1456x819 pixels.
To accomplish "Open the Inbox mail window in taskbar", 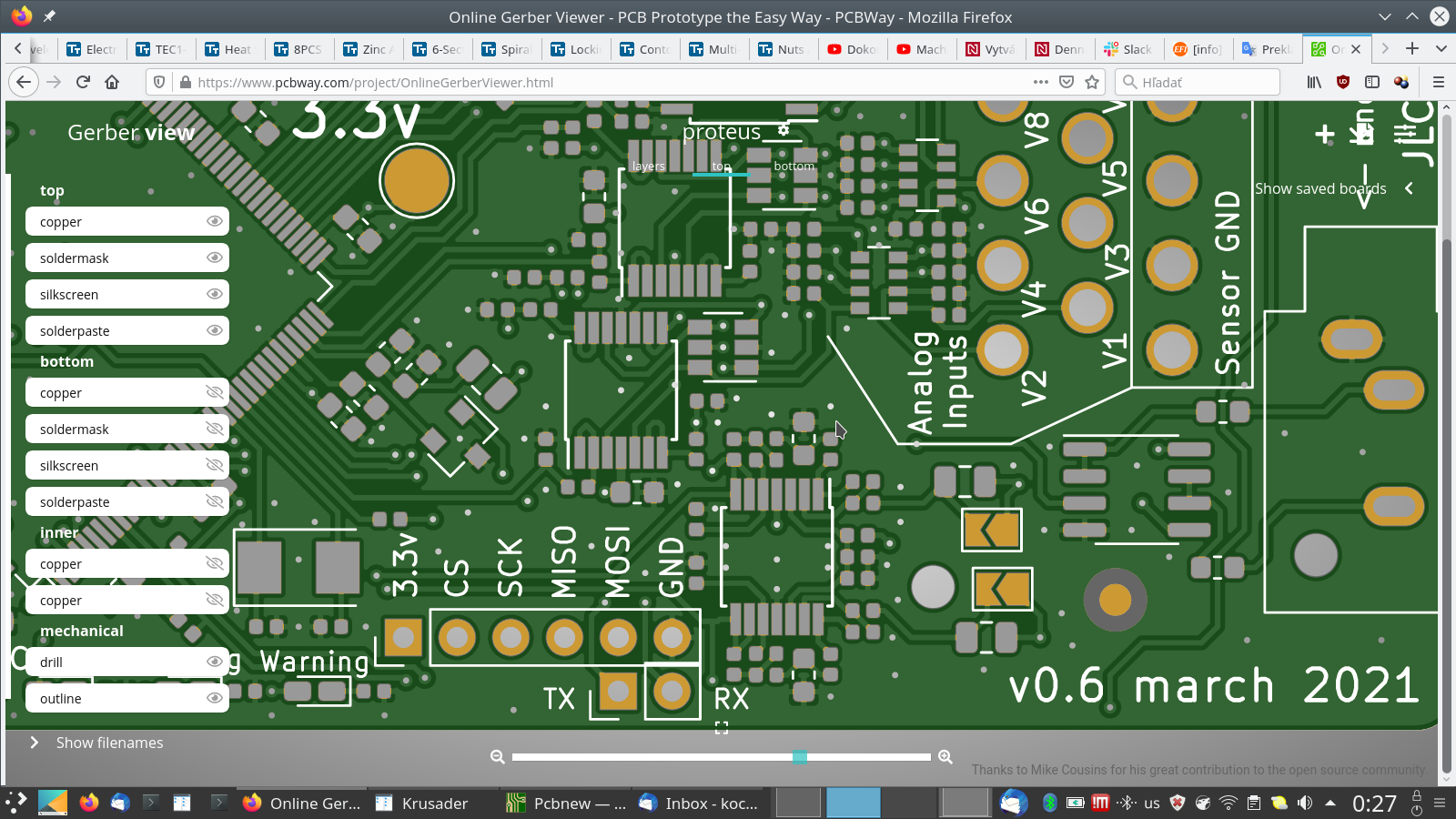I will click(699, 803).
